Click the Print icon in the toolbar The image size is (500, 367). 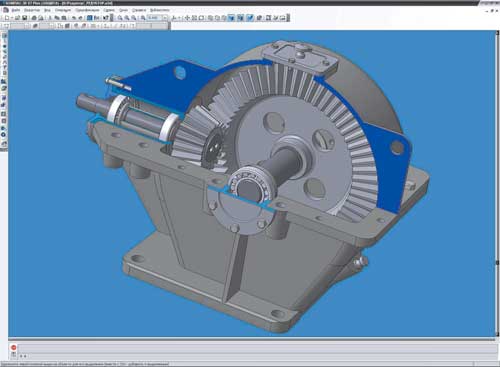pyautogui.click(x=34, y=18)
